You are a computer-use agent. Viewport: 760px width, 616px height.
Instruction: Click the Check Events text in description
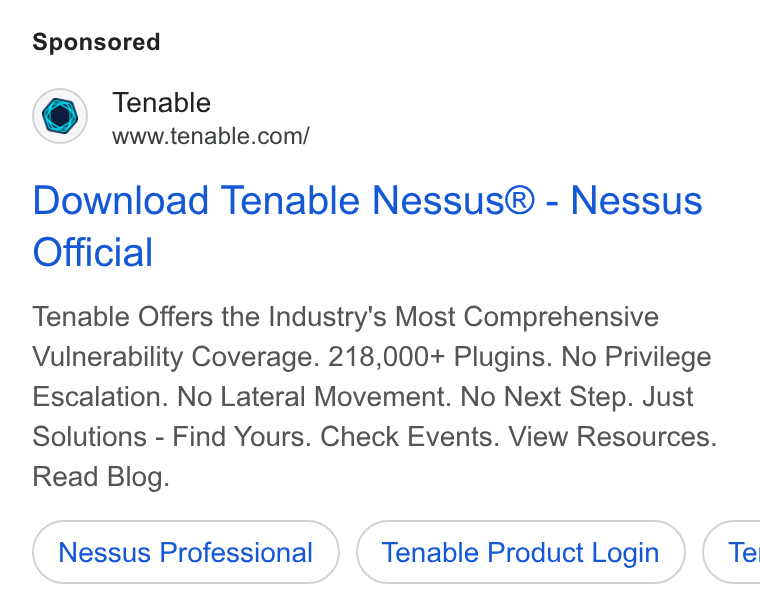coord(410,436)
